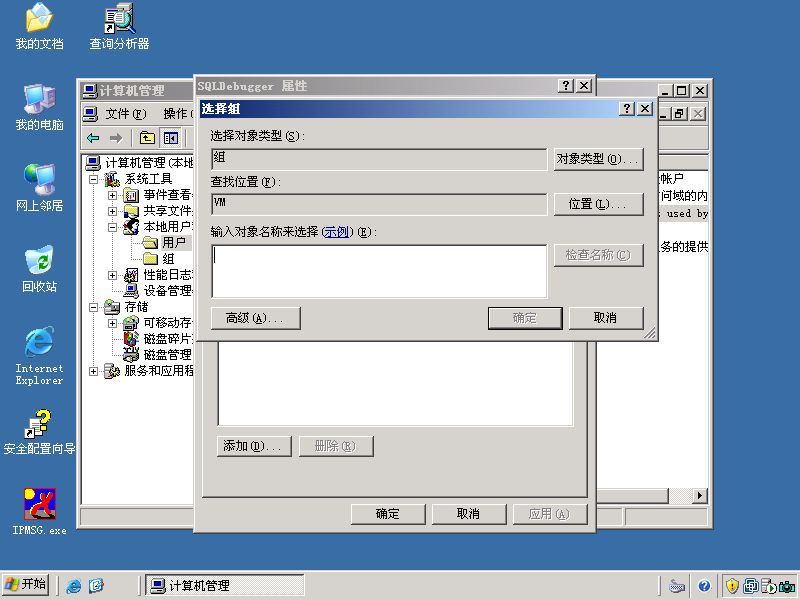Viewport: 800px width, 600px height.
Task: Click the keyboard-like tray icon left of help
Action: [x=677, y=586]
